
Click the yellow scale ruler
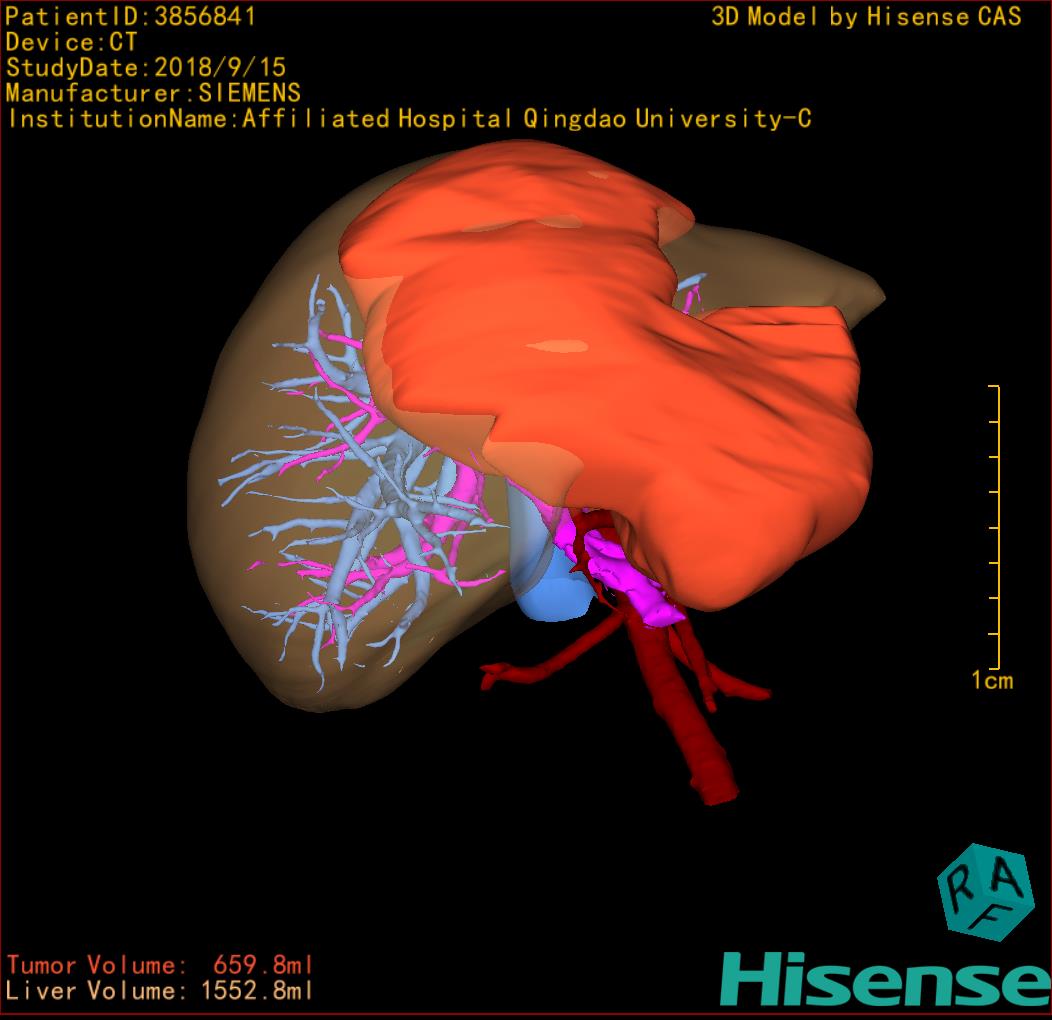(x=997, y=527)
